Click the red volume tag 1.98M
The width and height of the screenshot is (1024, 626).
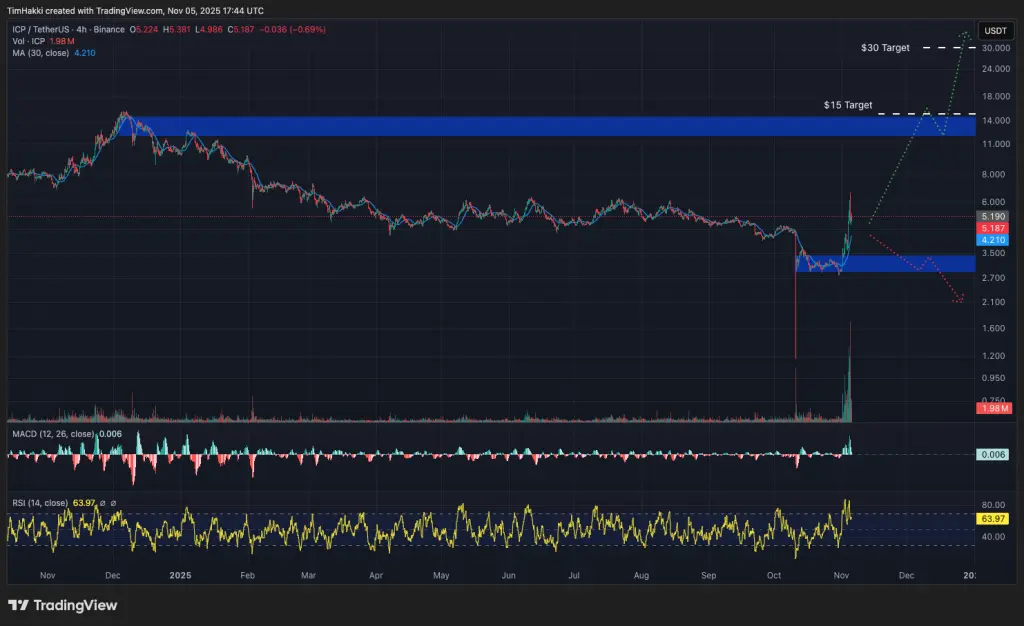tap(993, 407)
